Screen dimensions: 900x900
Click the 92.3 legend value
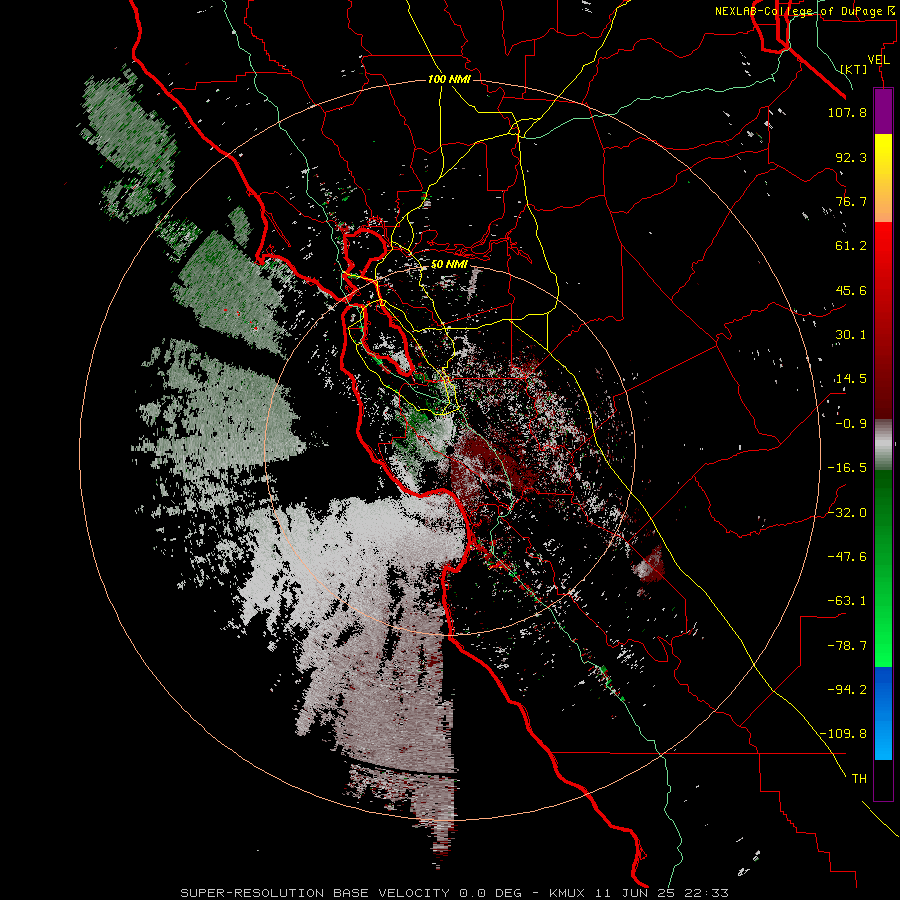[851, 157]
